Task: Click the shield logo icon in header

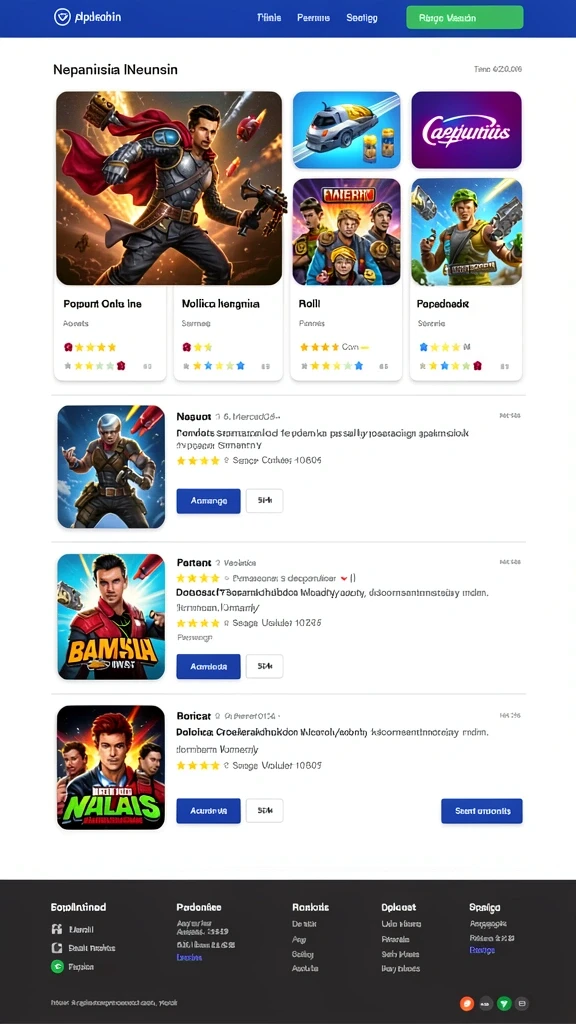Action: coord(62,17)
